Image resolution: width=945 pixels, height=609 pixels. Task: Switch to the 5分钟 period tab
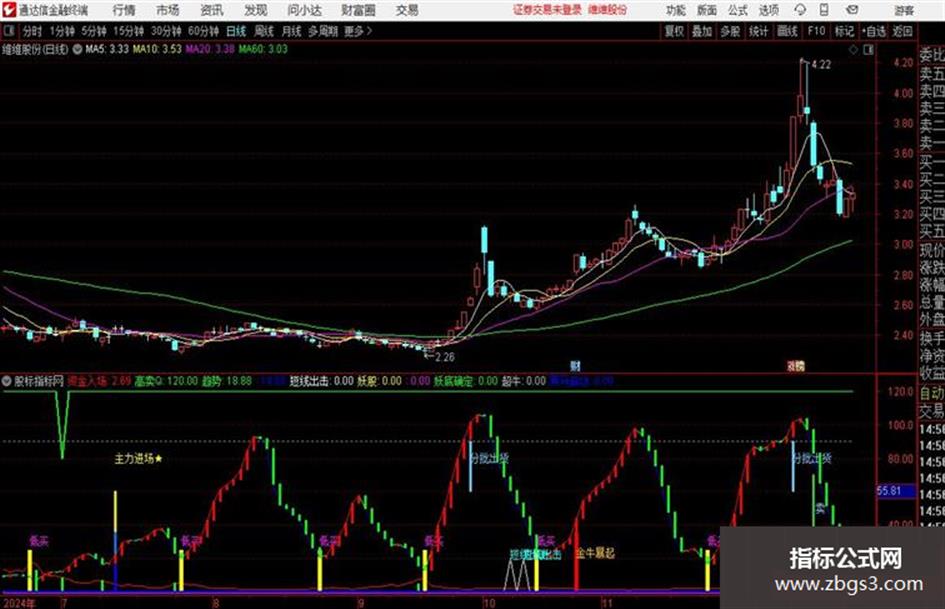(93, 31)
